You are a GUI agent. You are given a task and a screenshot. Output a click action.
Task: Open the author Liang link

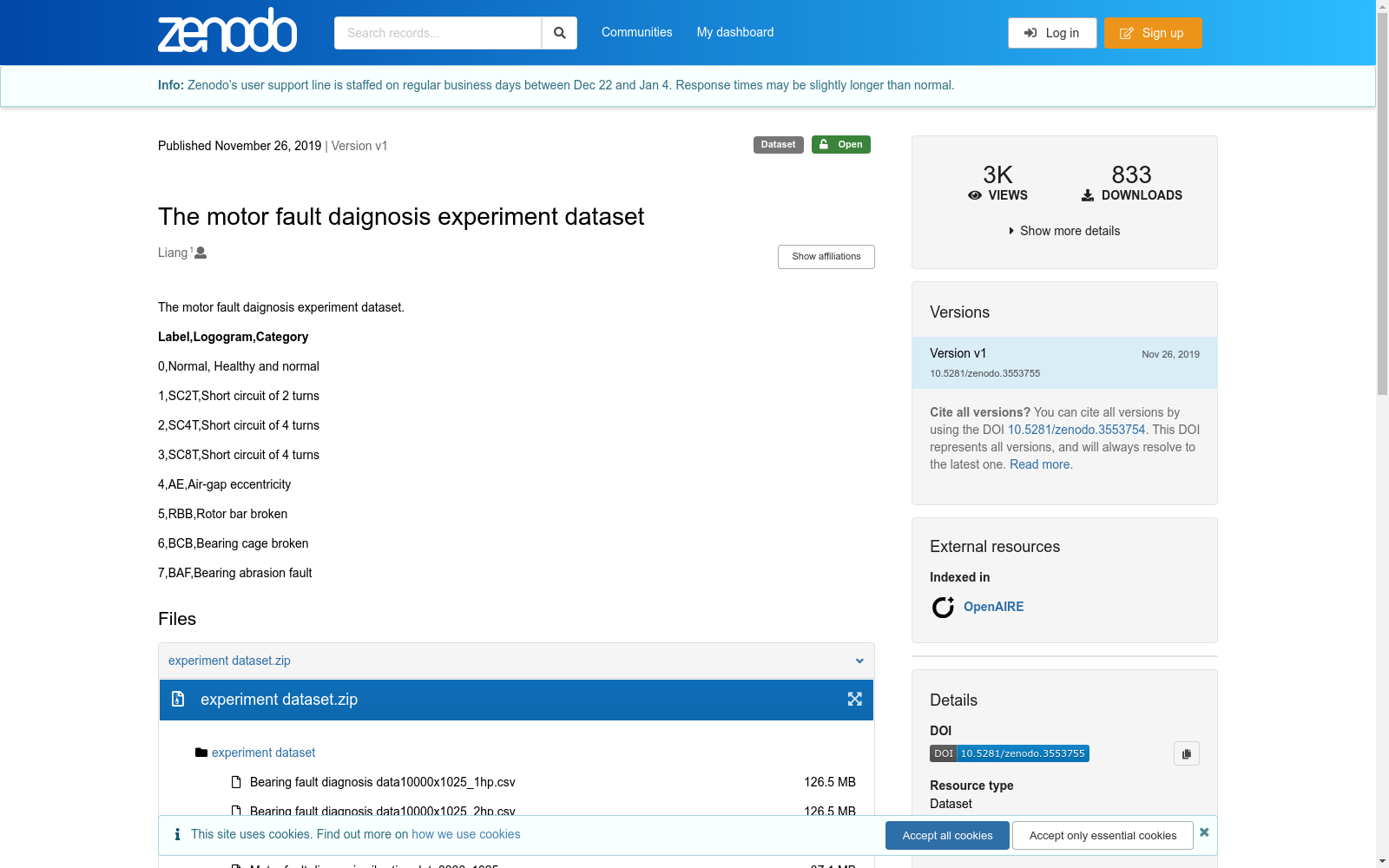(x=173, y=253)
